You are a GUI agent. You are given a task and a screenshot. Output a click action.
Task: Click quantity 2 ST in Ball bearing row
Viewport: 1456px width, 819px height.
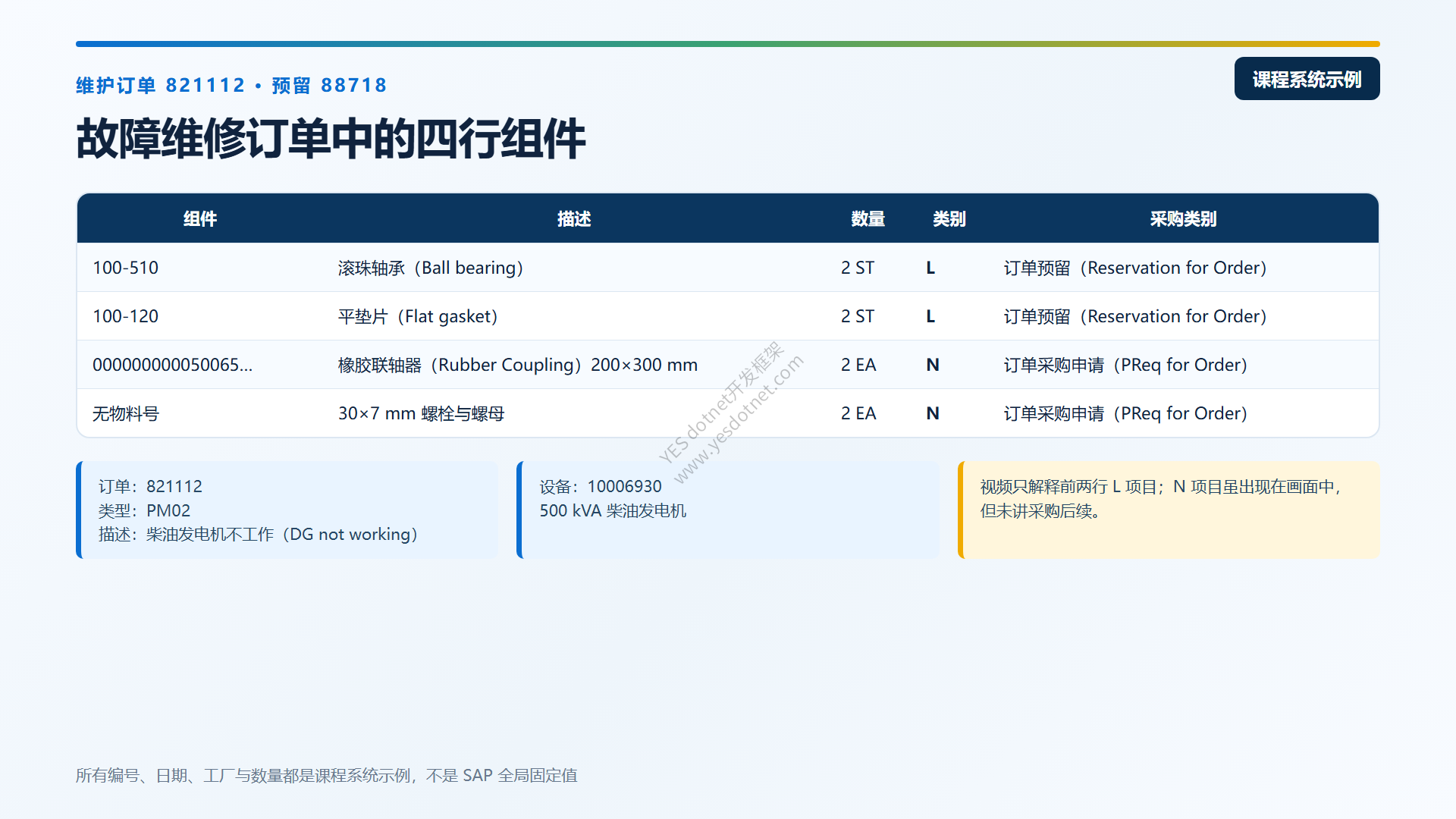pyautogui.click(x=858, y=268)
